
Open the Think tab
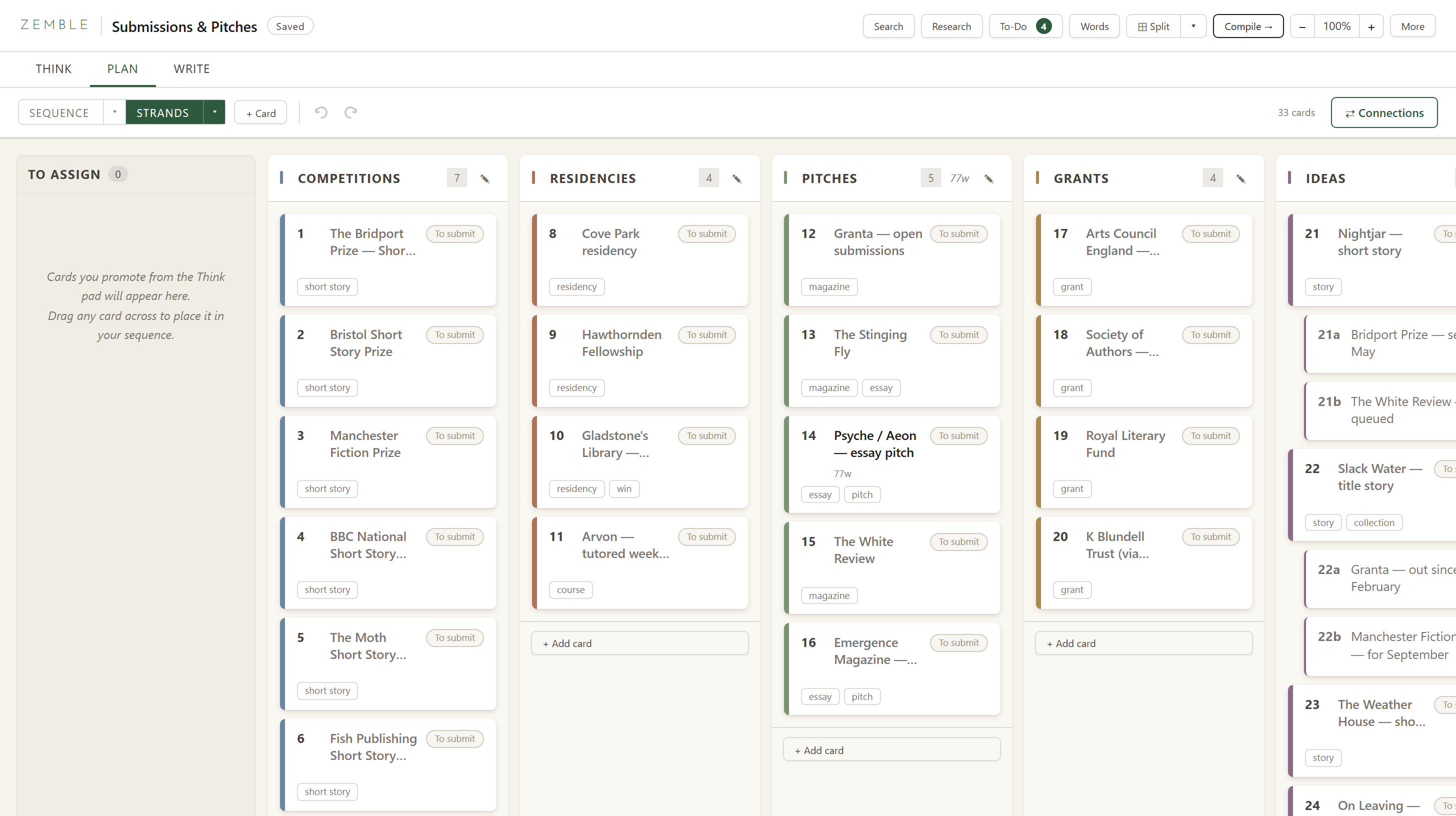(53, 69)
